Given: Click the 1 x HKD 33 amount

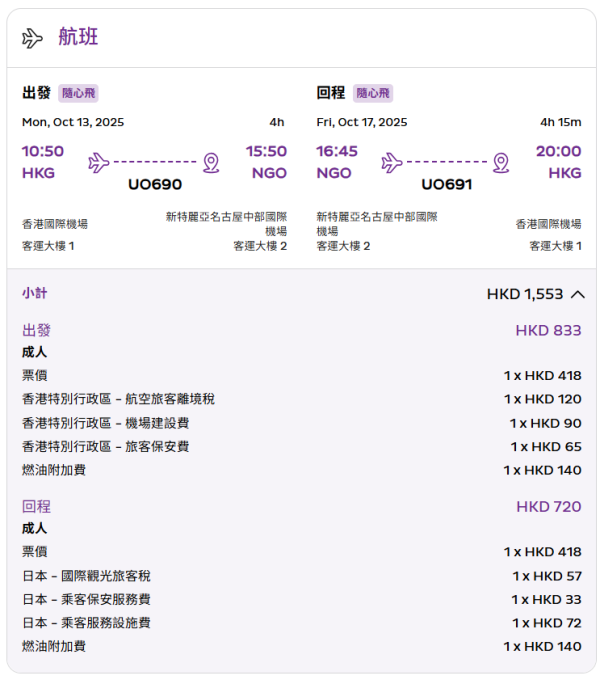Looking at the screenshot, I should tap(546, 600).
